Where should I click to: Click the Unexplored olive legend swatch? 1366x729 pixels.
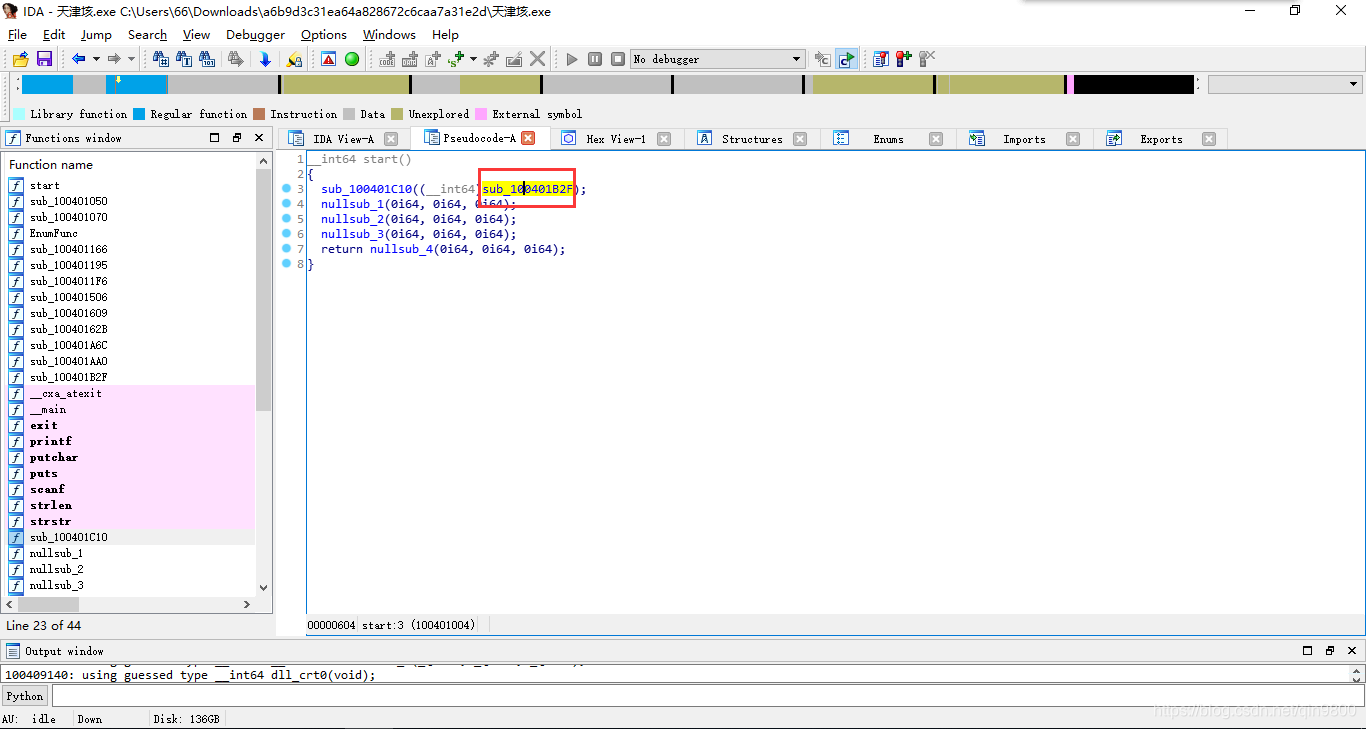(397, 114)
